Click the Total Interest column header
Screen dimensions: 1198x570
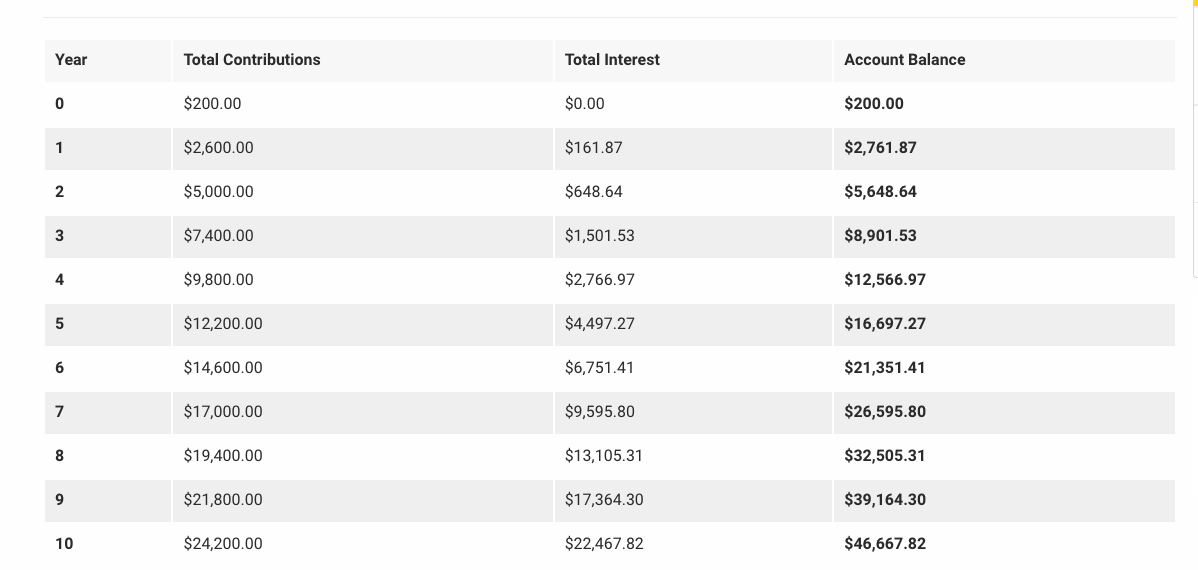612,60
